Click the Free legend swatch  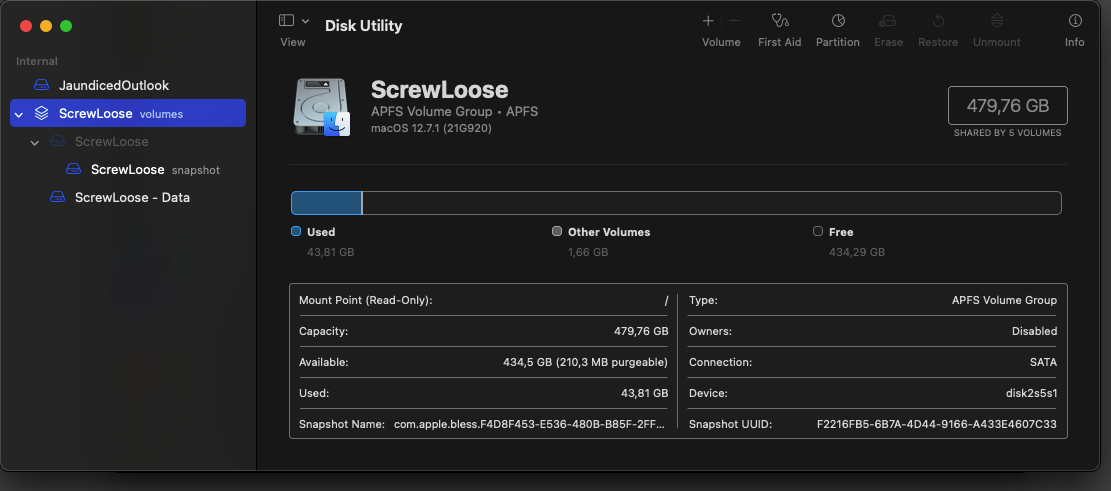coord(818,231)
